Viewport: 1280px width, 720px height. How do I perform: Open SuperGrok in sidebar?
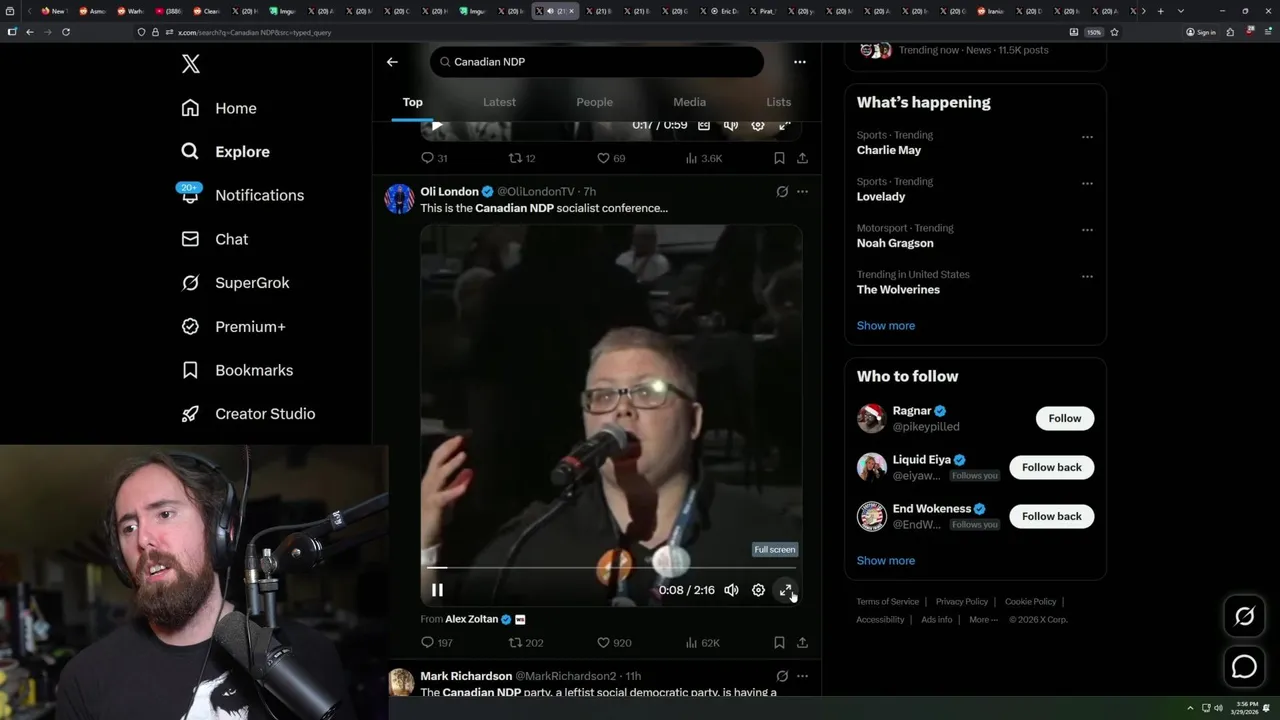(235, 283)
